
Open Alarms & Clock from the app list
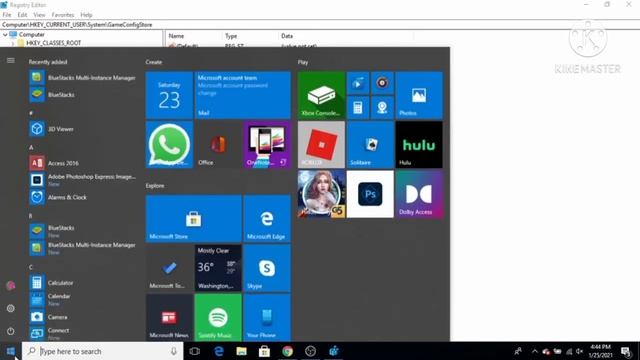coord(83,197)
